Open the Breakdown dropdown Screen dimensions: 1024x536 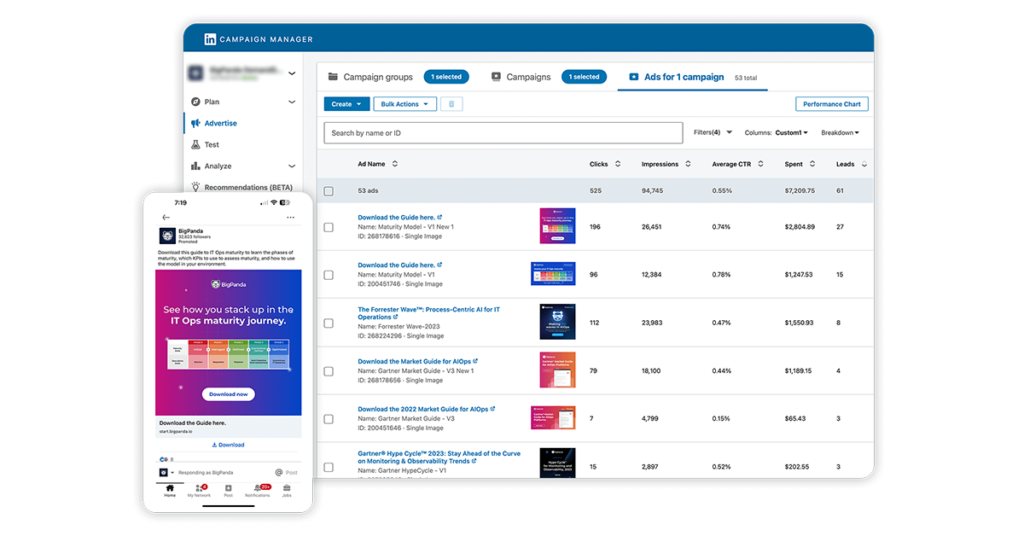coord(840,132)
